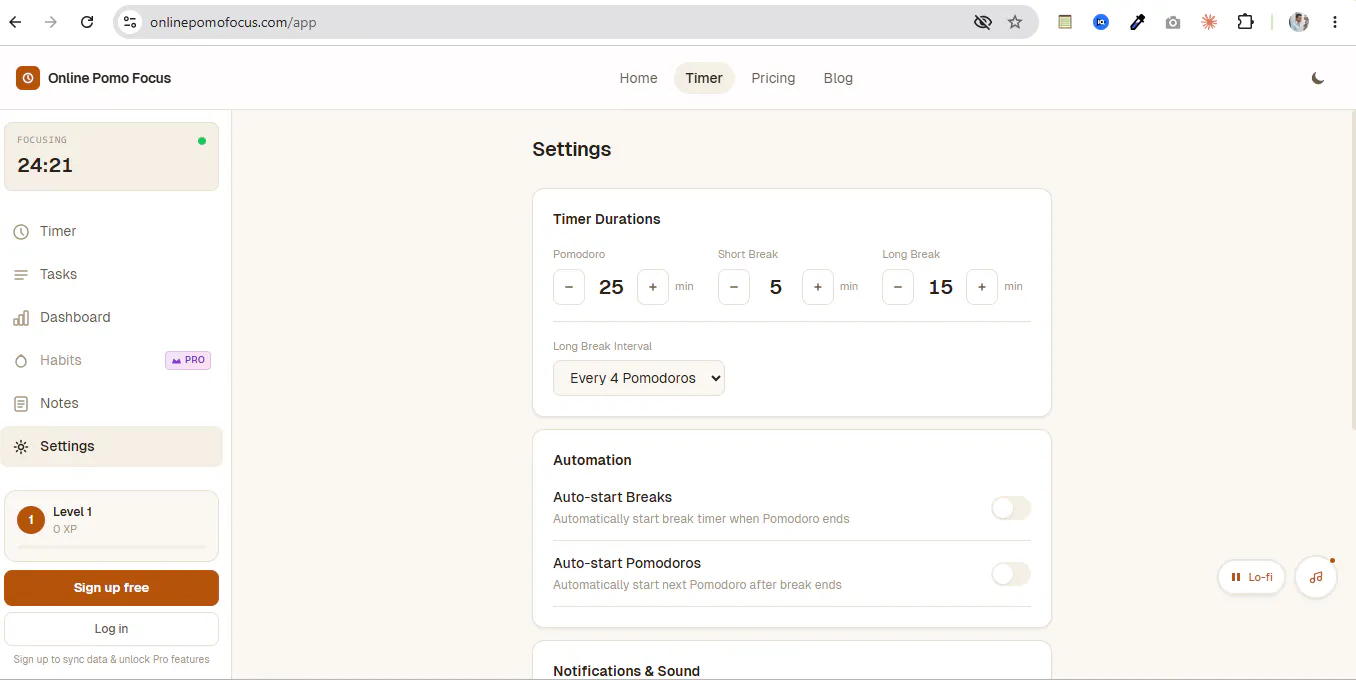The width and height of the screenshot is (1356, 680).
Task: Open Notes in the sidebar
Action: click(112, 403)
